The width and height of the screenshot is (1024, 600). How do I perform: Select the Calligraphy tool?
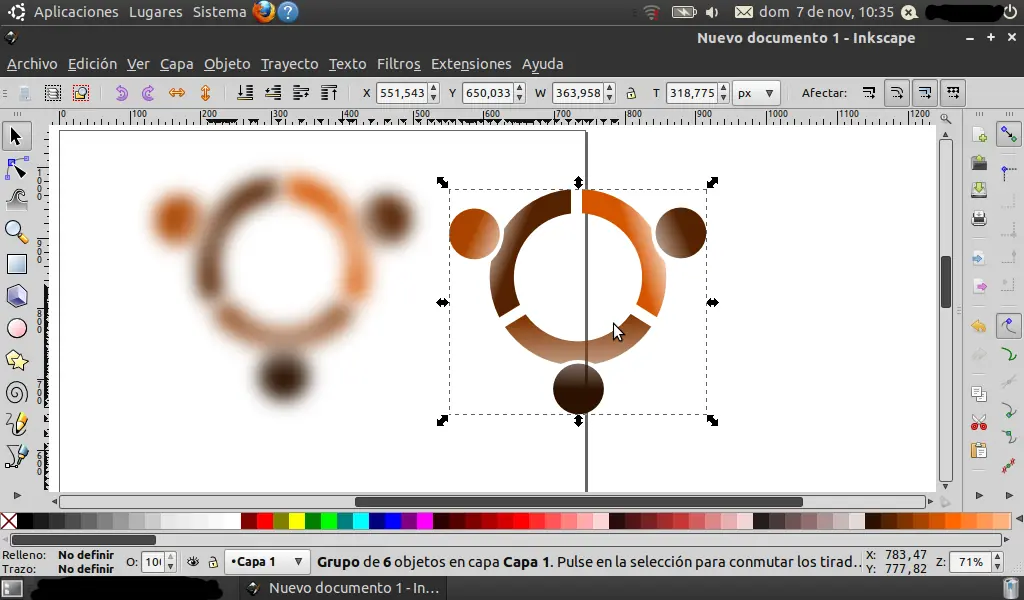coord(16,424)
